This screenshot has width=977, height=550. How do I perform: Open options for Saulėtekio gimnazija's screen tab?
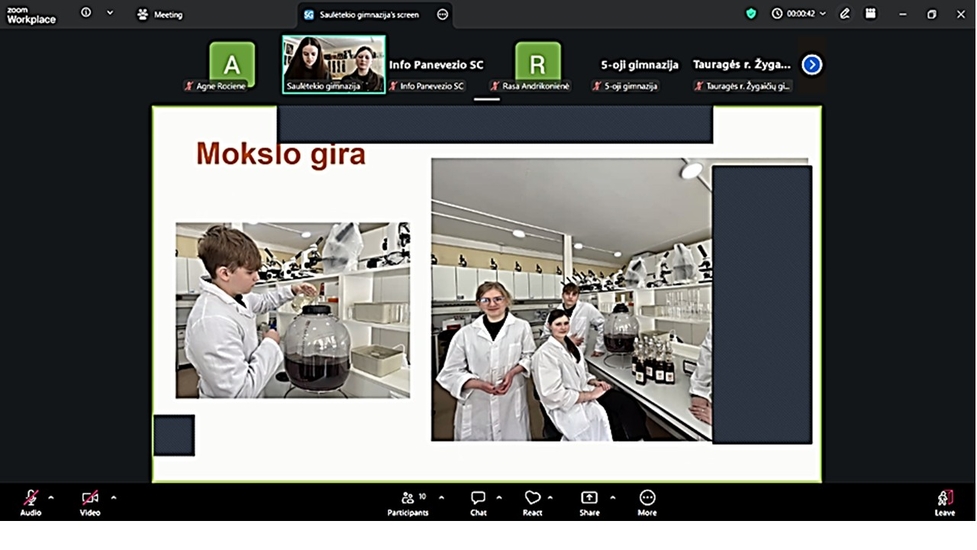pos(442,15)
